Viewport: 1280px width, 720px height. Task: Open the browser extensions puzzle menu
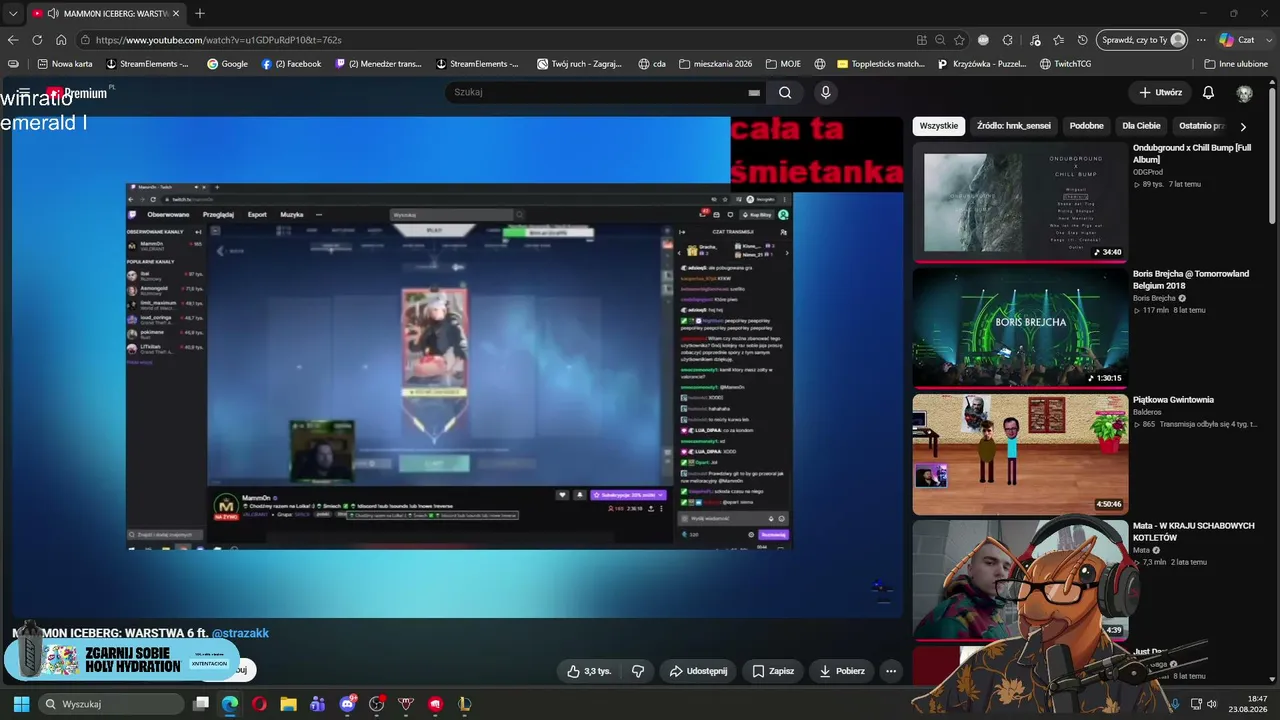[x=1008, y=40]
